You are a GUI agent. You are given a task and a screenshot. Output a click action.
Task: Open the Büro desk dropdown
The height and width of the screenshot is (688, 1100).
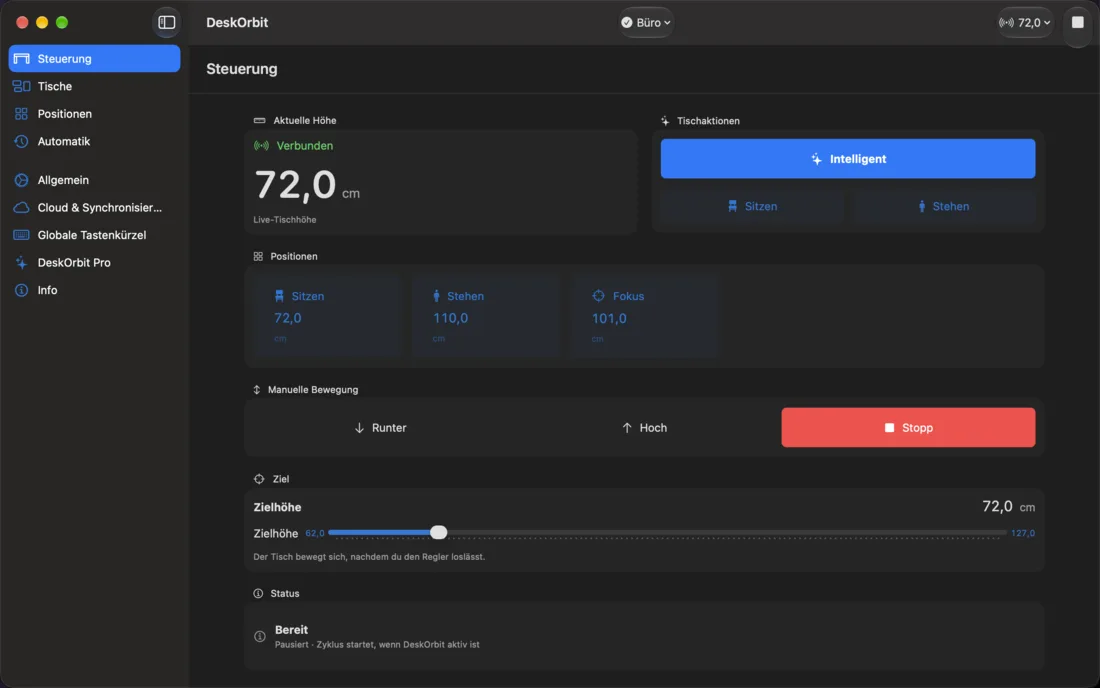645,22
